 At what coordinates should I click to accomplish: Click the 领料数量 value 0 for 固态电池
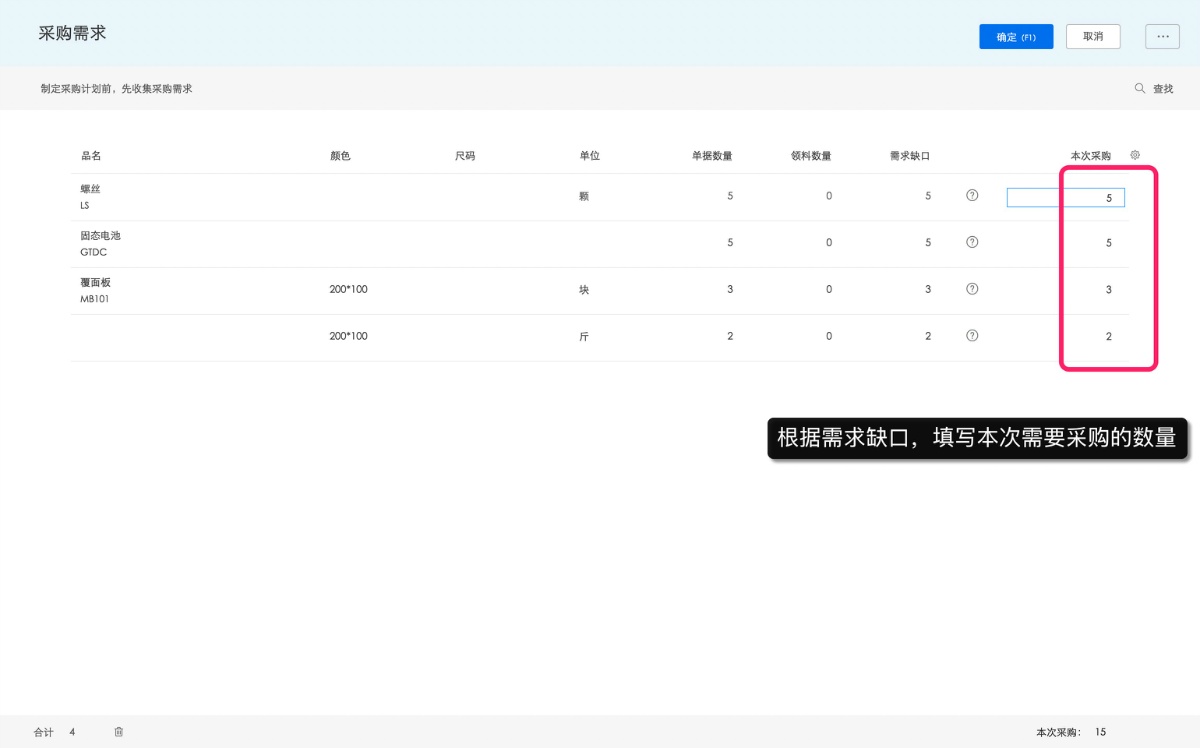coord(829,243)
